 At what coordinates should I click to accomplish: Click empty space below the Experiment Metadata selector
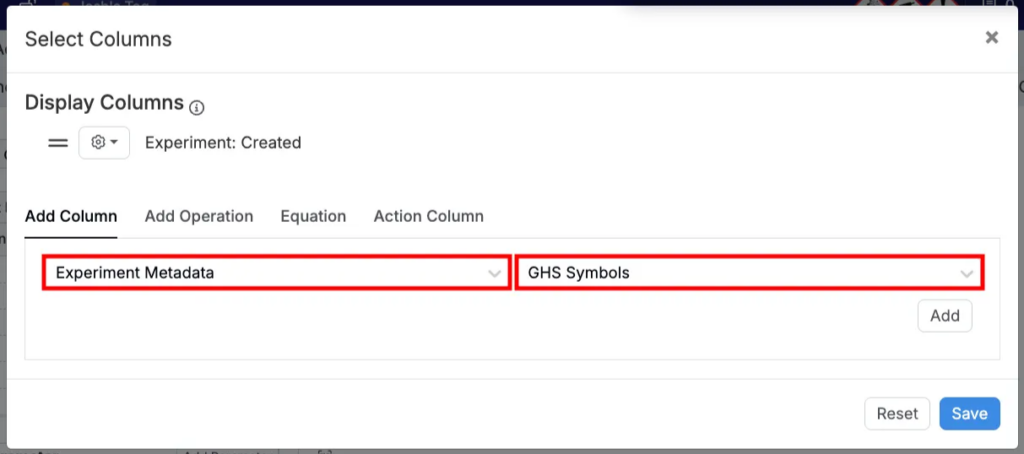point(270,325)
